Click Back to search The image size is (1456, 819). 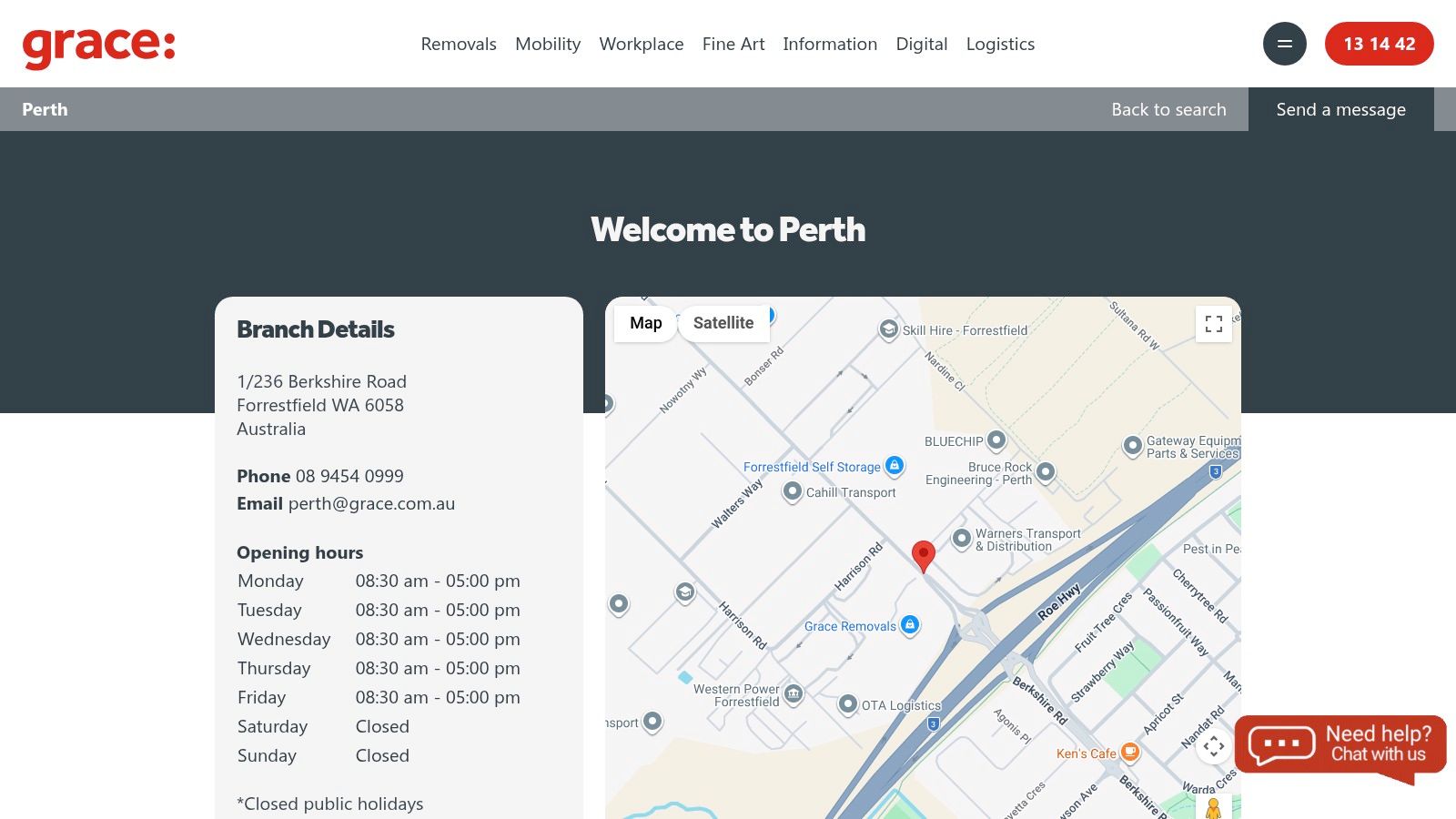pos(1168,109)
